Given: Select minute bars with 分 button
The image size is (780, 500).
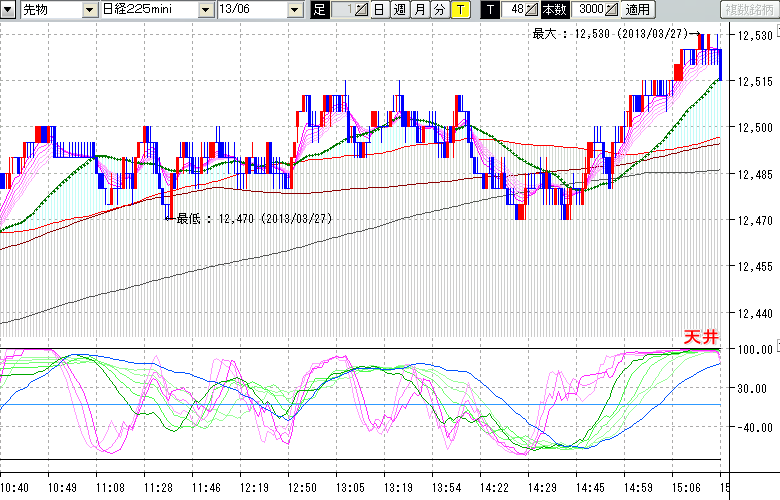Looking at the screenshot, I should pos(439,10).
